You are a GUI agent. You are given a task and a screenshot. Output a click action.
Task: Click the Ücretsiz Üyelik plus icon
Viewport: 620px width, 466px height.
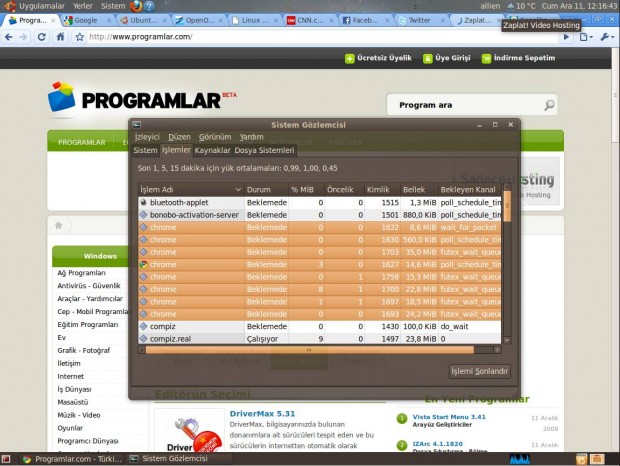tap(350, 58)
